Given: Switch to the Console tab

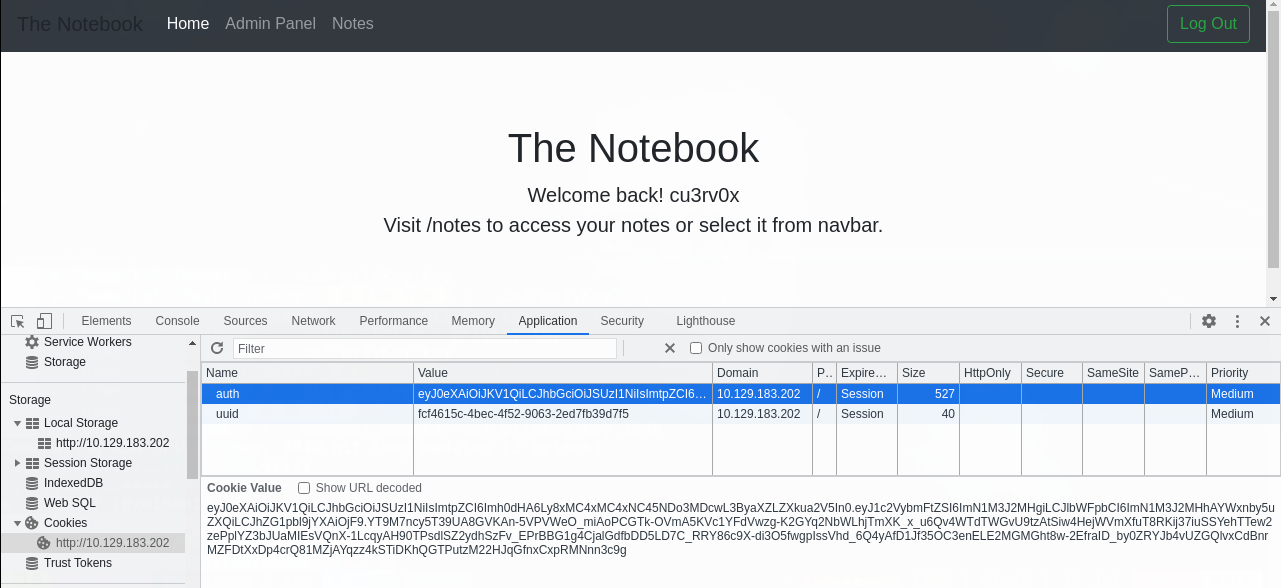Looking at the screenshot, I should (x=177, y=321).
